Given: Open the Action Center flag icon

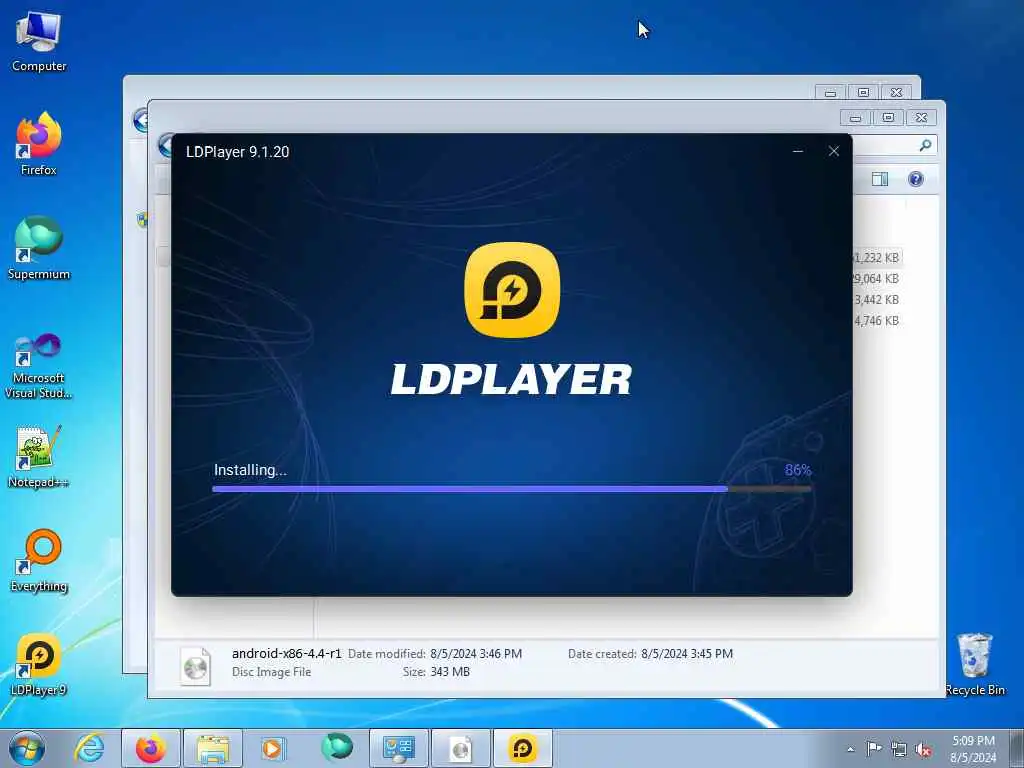Looking at the screenshot, I should (874, 749).
